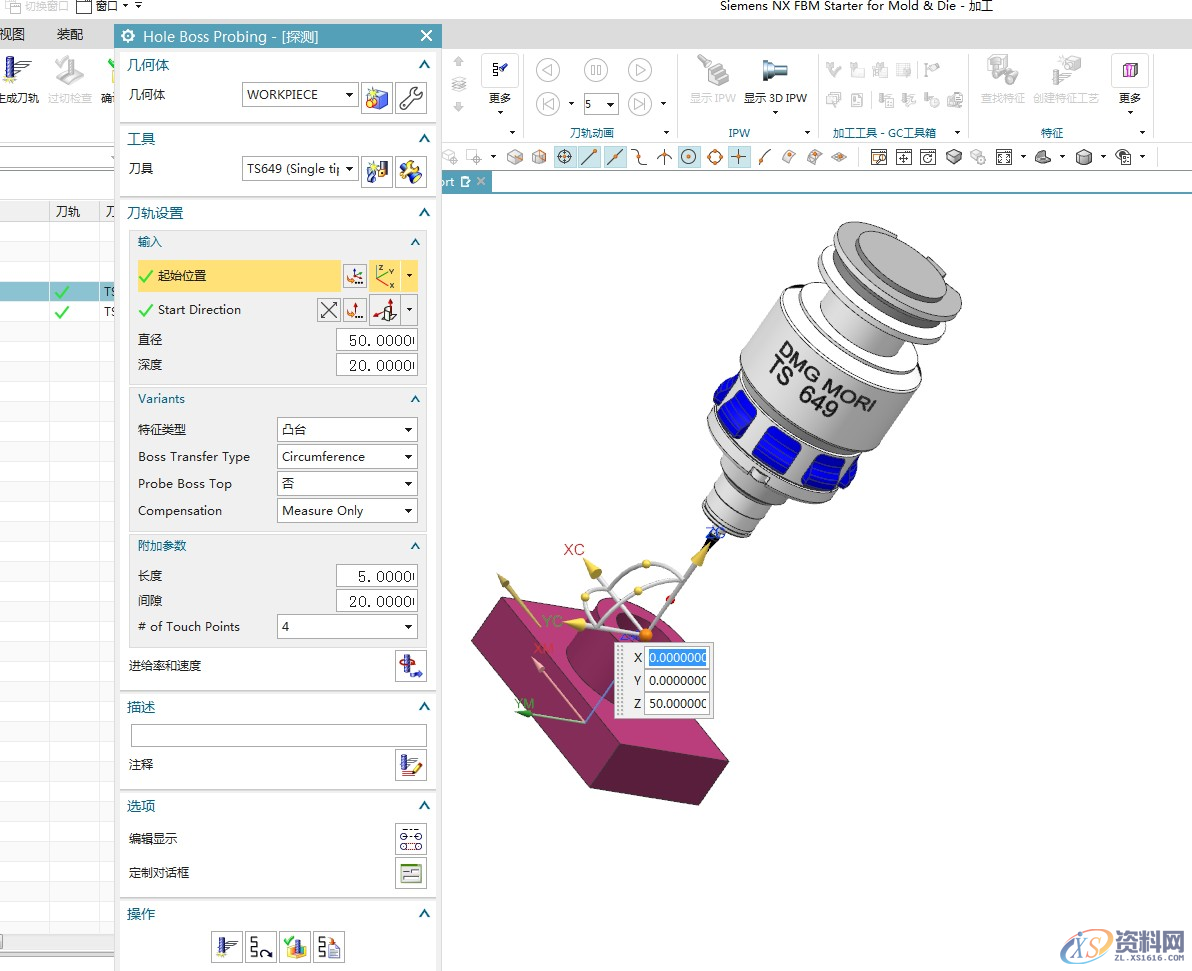Collapse the Variants section
This screenshot has width=1192, height=971.
tap(416, 399)
